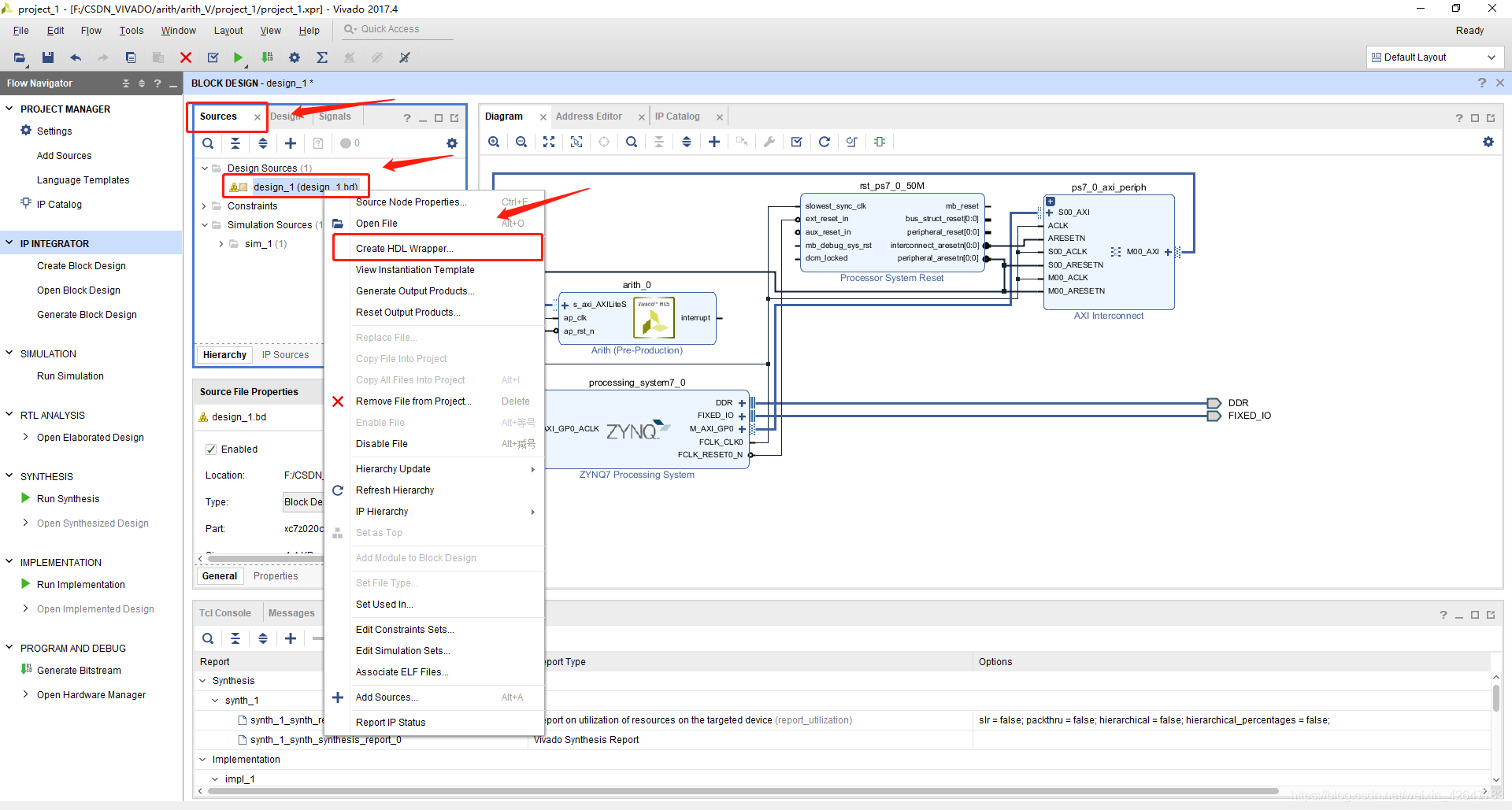The image size is (1512, 810).
Task: Click Add Sources in Project Manager
Action: point(64,156)
